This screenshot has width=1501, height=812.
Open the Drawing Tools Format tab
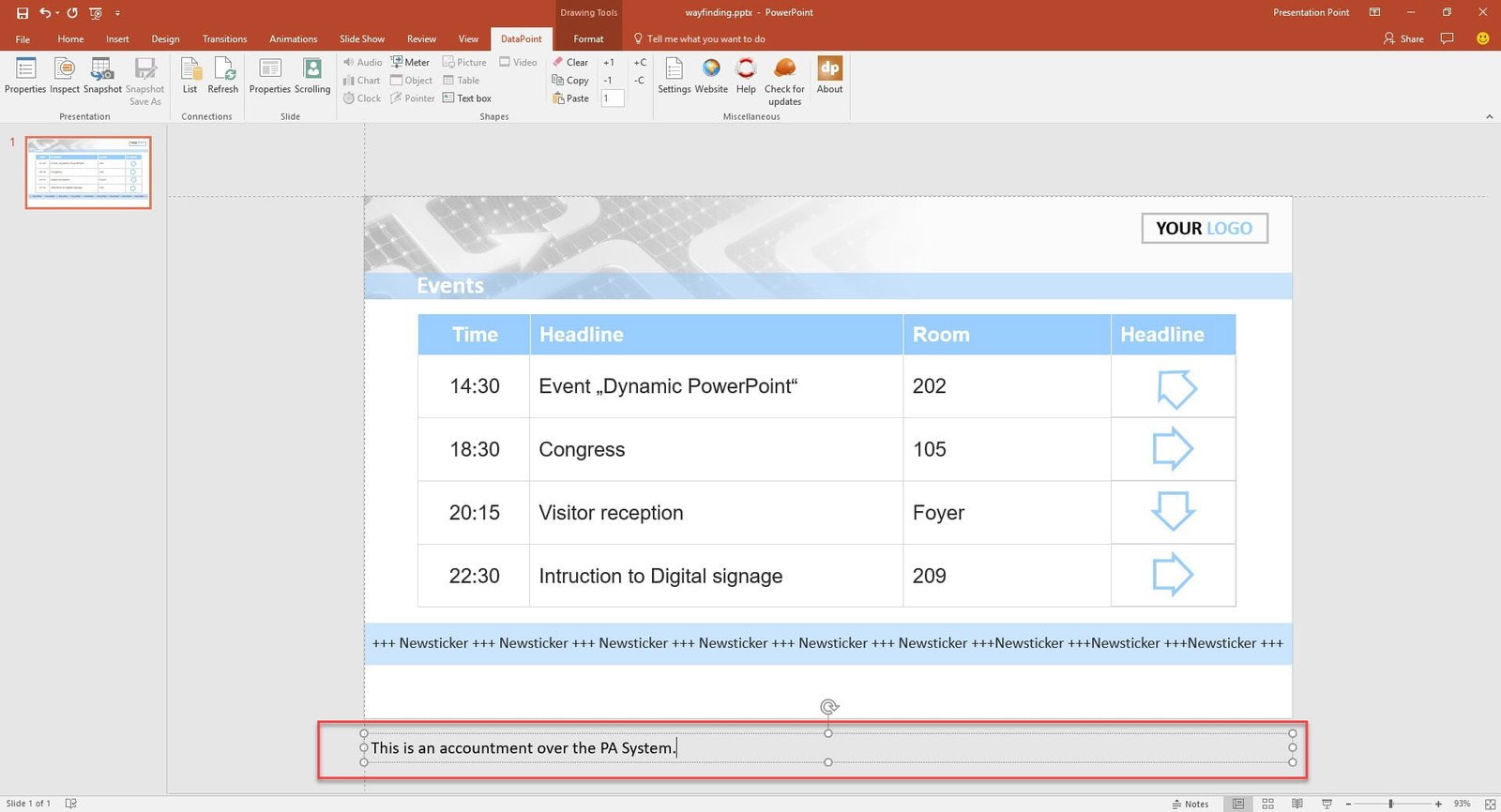pos(588,39)
